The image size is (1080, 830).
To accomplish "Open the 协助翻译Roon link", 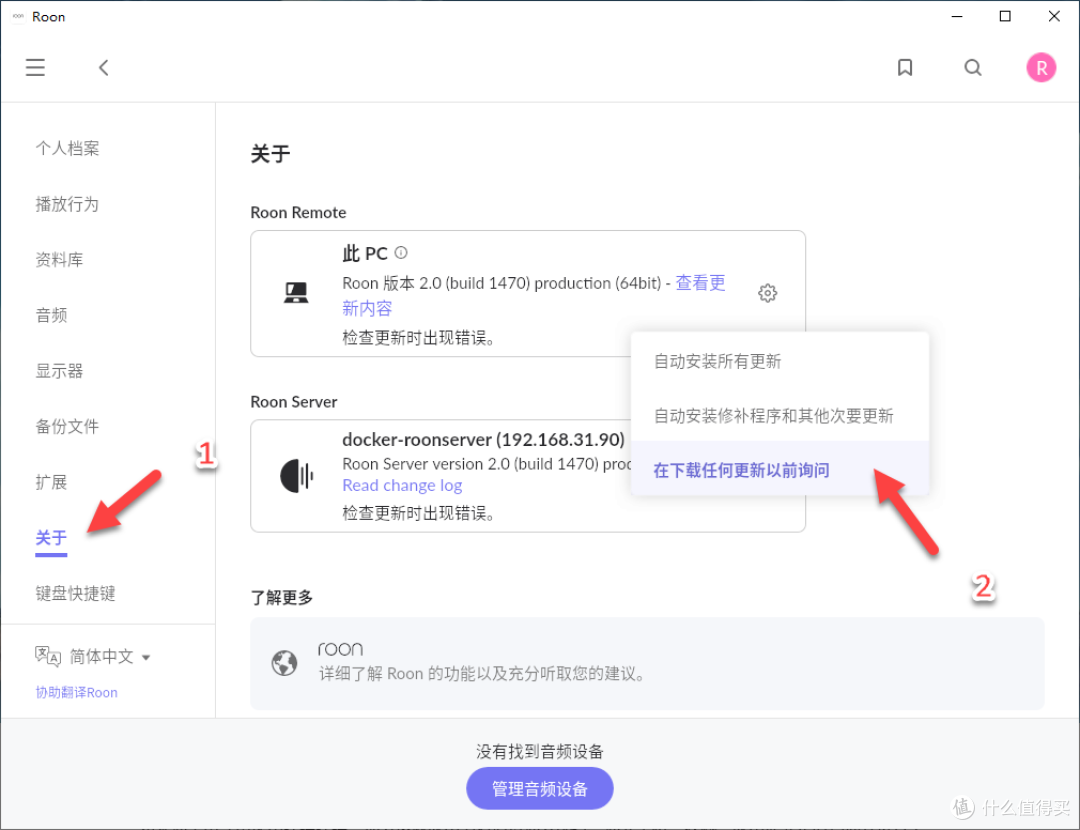I will click(76, 692).
